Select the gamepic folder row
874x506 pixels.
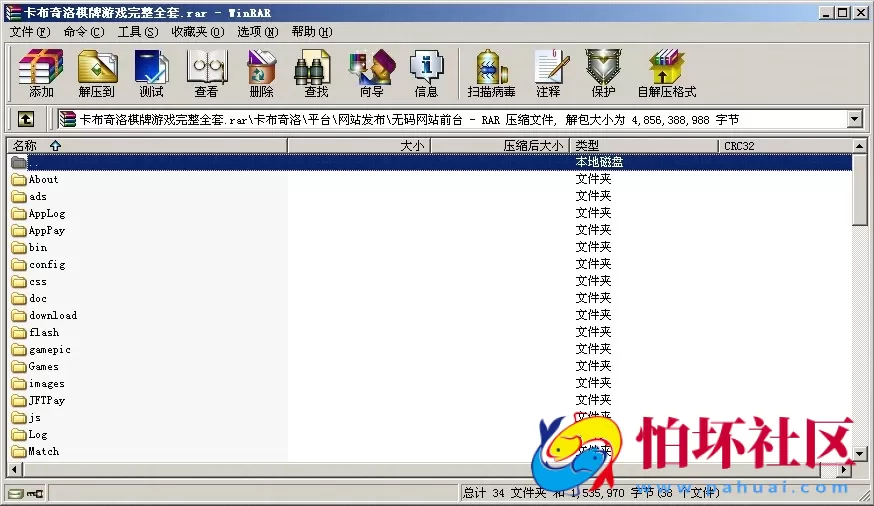[430, 349]
